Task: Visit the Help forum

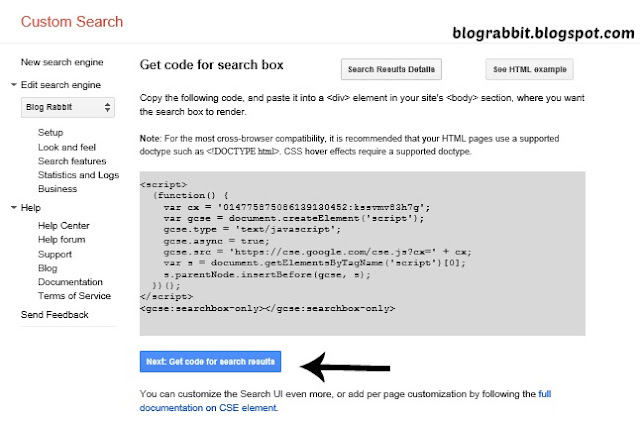Action: coord(62,239)
